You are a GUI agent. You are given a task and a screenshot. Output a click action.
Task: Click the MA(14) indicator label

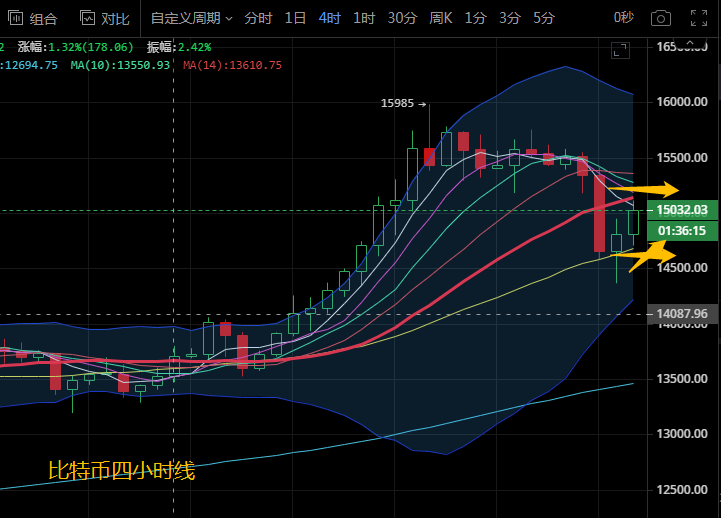232,65
